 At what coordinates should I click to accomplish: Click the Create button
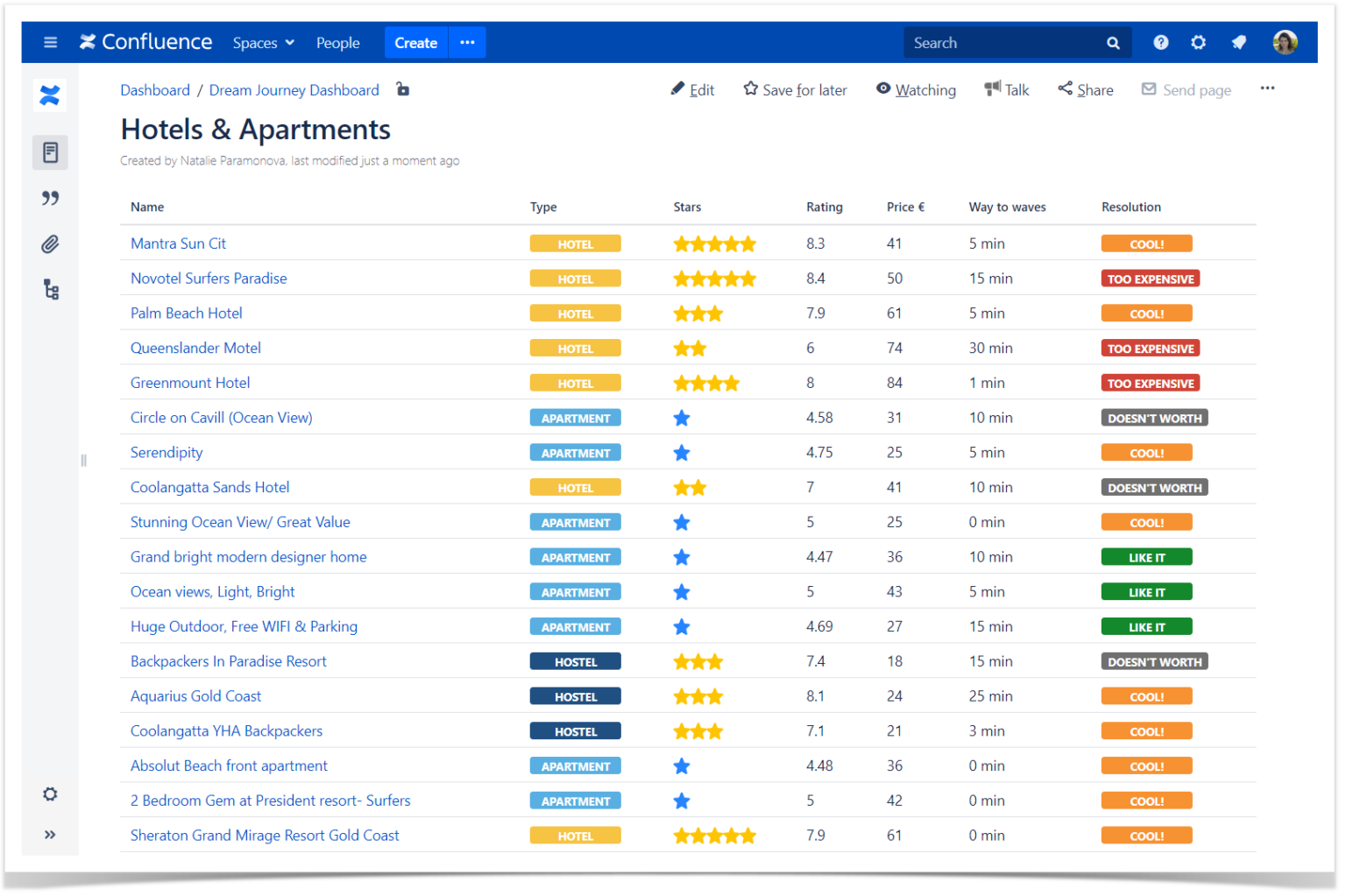(x=415, y=42)
